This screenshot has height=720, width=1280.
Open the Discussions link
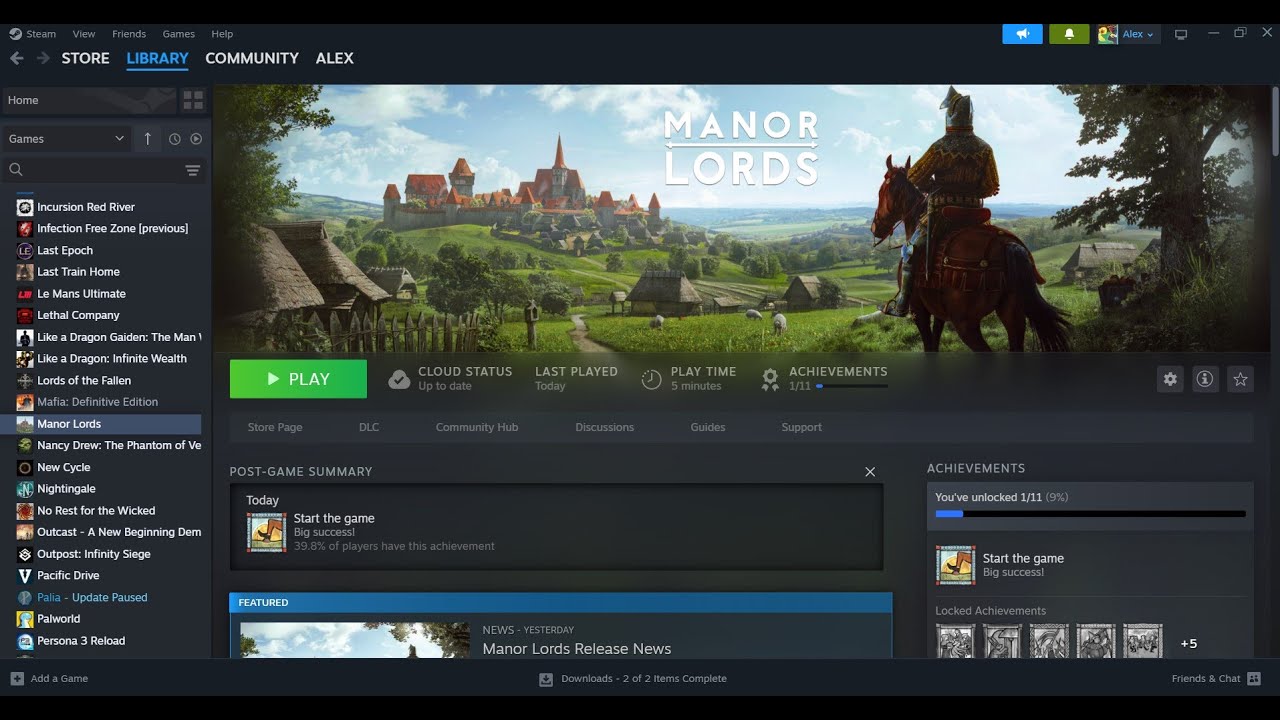pyautogui.click(x=604, y=427)
